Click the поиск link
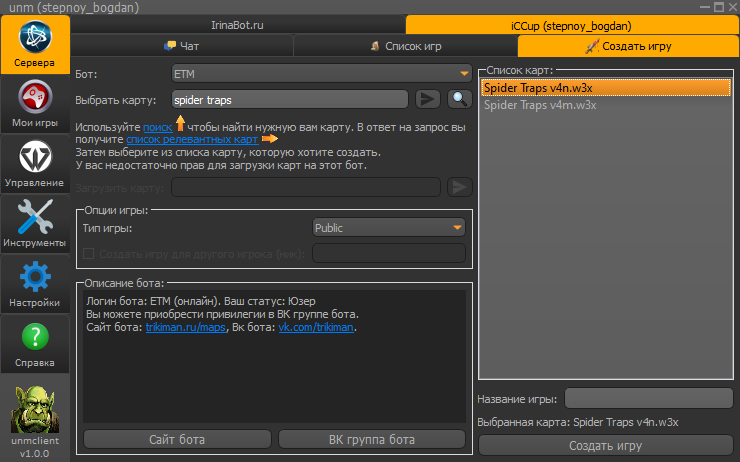Image resolution: width=740 pixels, height=462 pixels. (158, 127)
